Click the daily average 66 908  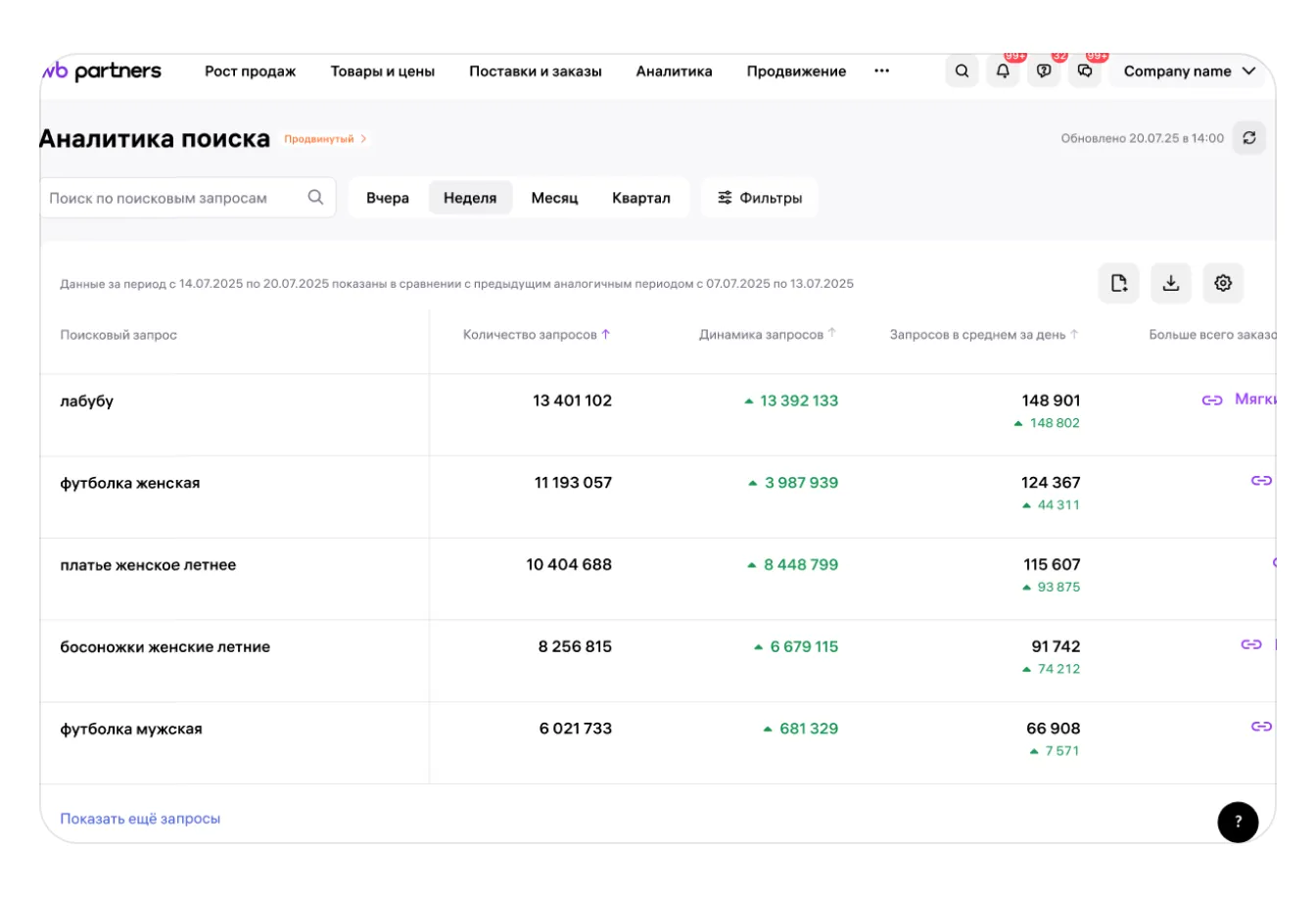coord(1054,729)
